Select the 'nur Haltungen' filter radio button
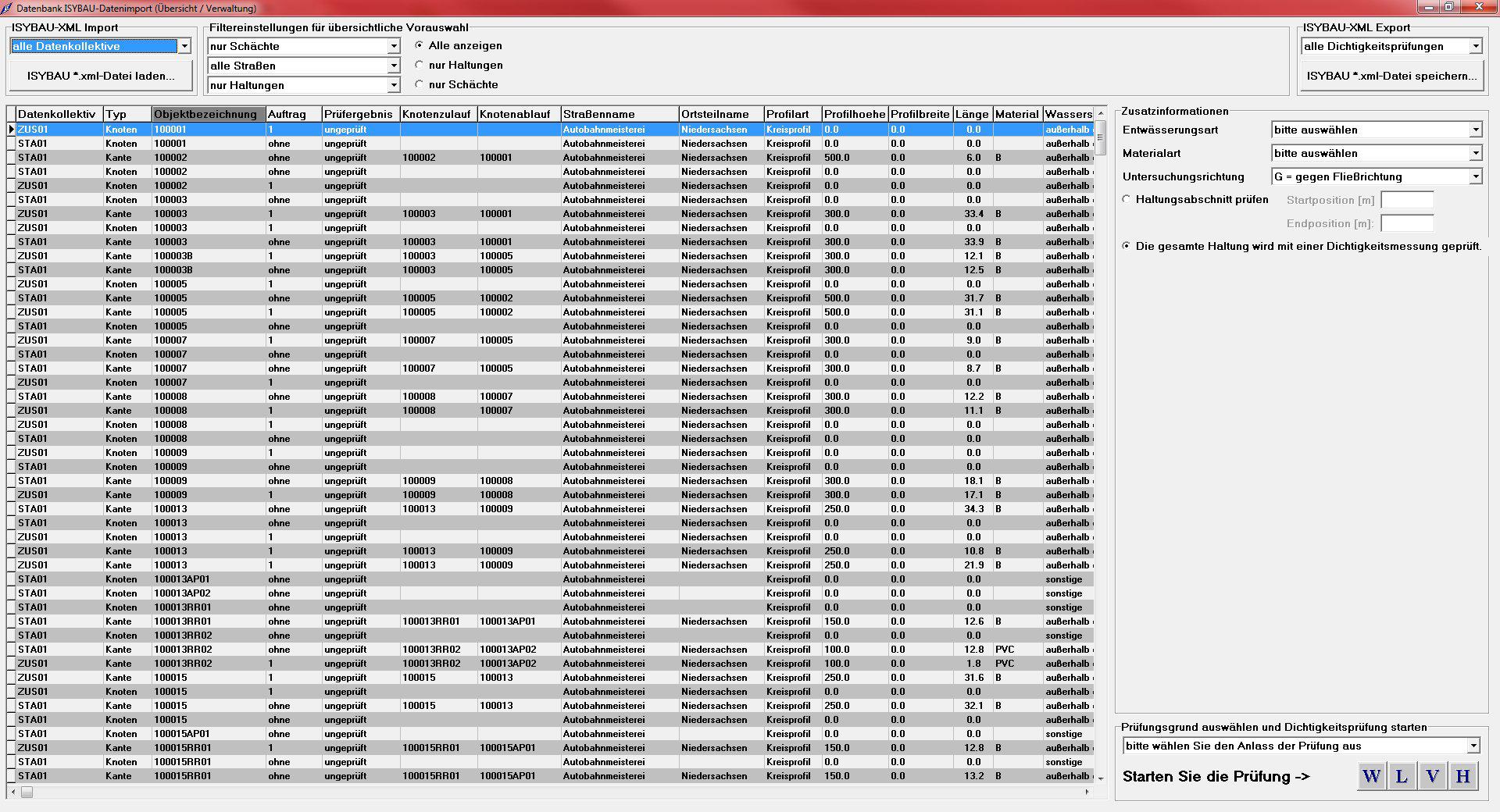This screenshot has height=812, width=1500. (x=420, y=66)
